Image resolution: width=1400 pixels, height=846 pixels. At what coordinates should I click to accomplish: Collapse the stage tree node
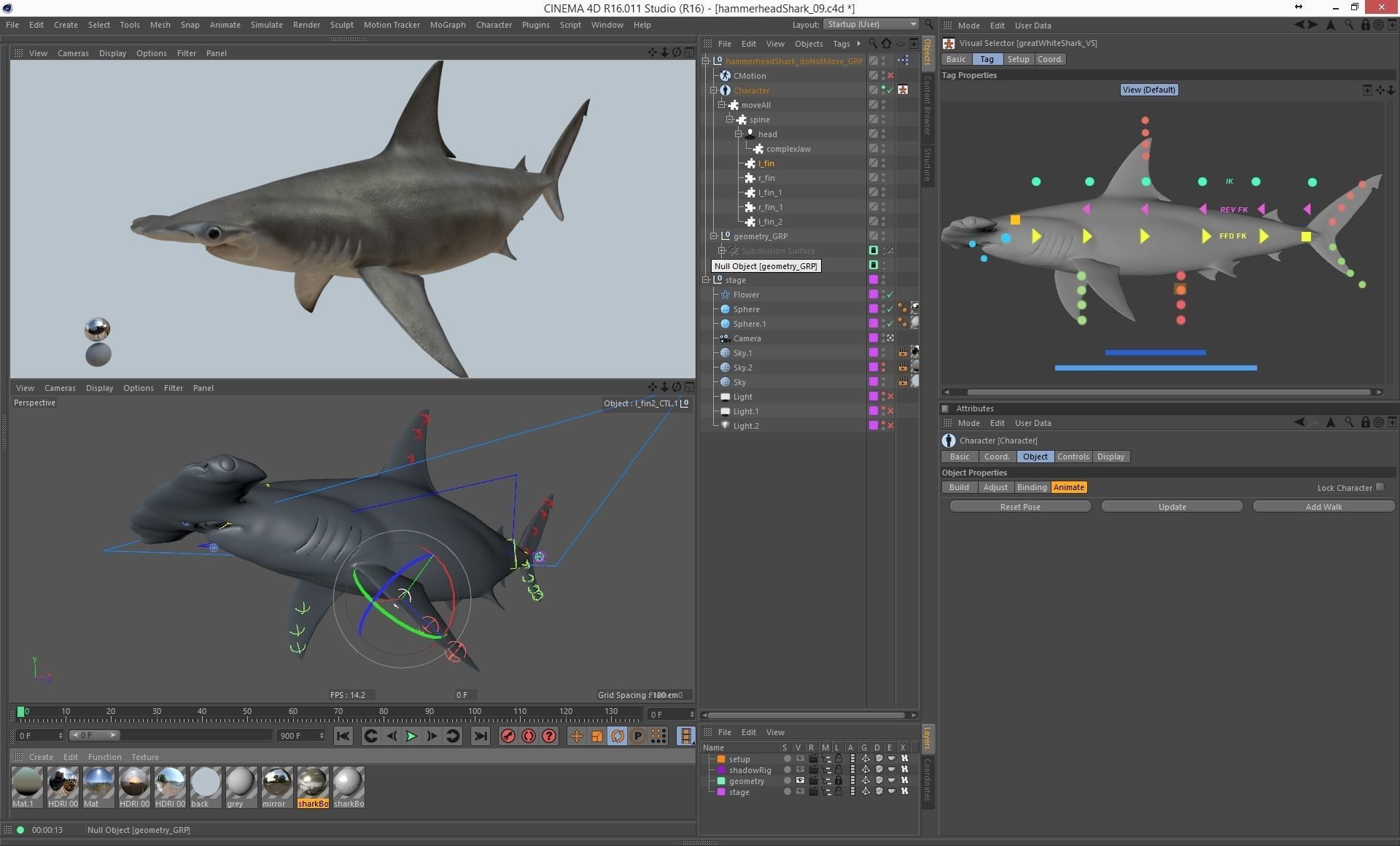click(x=706, y=280)
